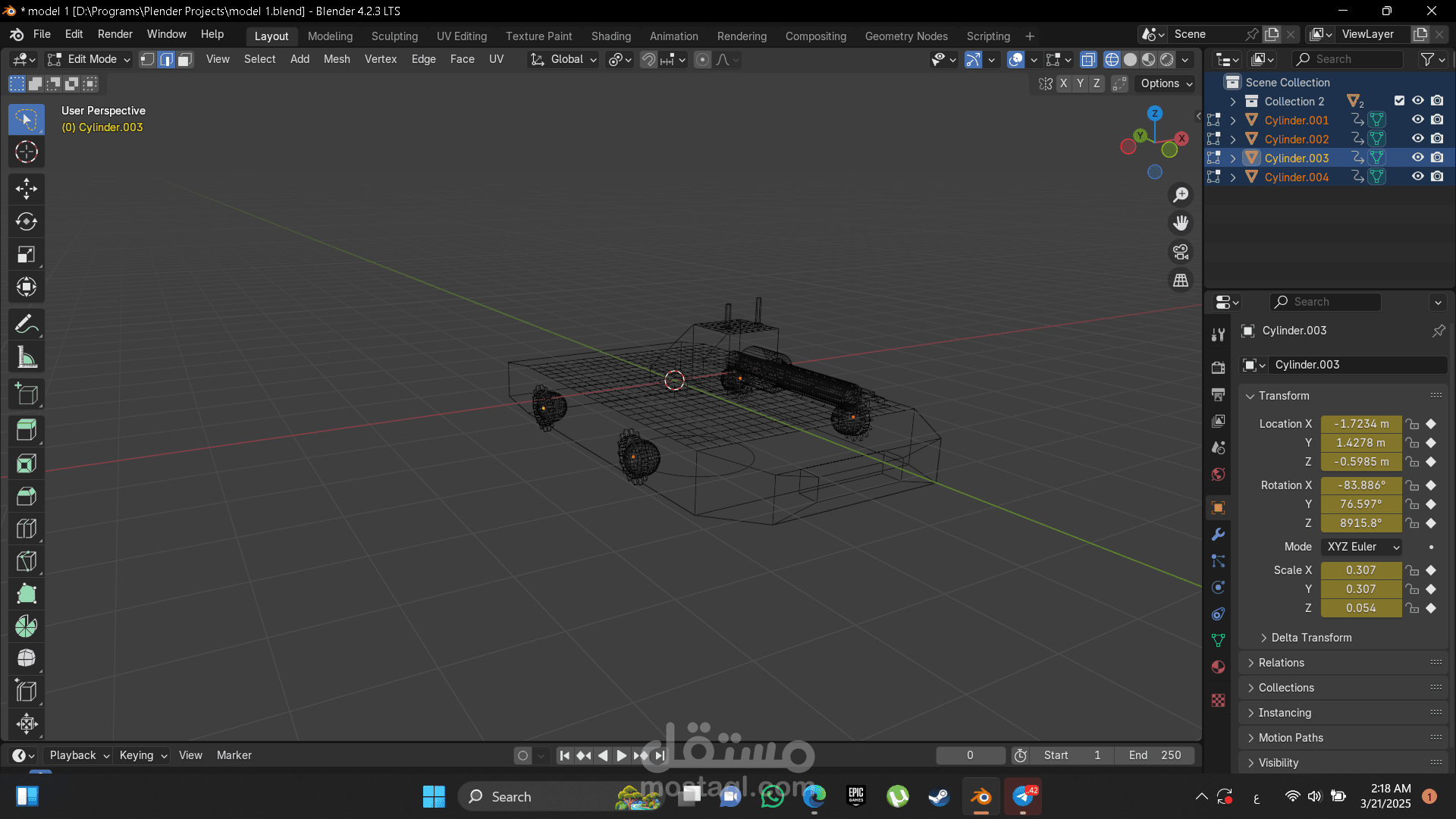The width and height of the screenshot is (1456, 819).
Task: Activate the Annotate pencil tool
Action: [x=27, y=325]
